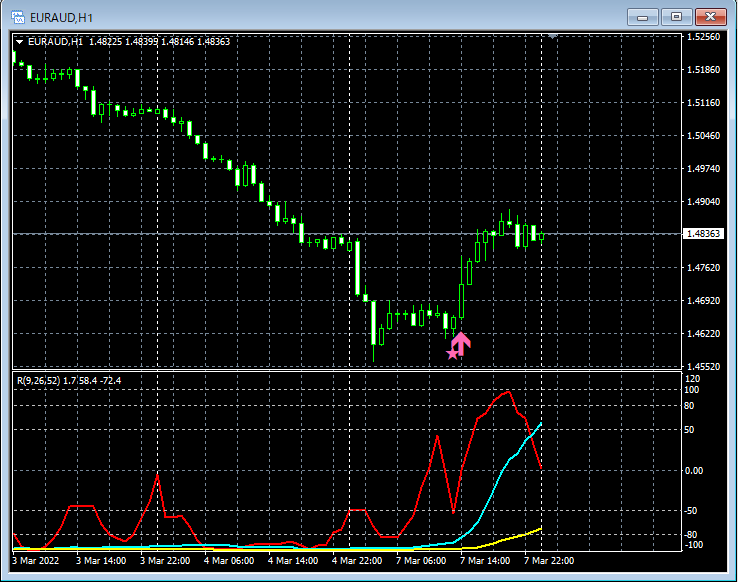Click the 4 Mar 22:00 time label
Screen dimensions: 739x582
click(357, 561)
